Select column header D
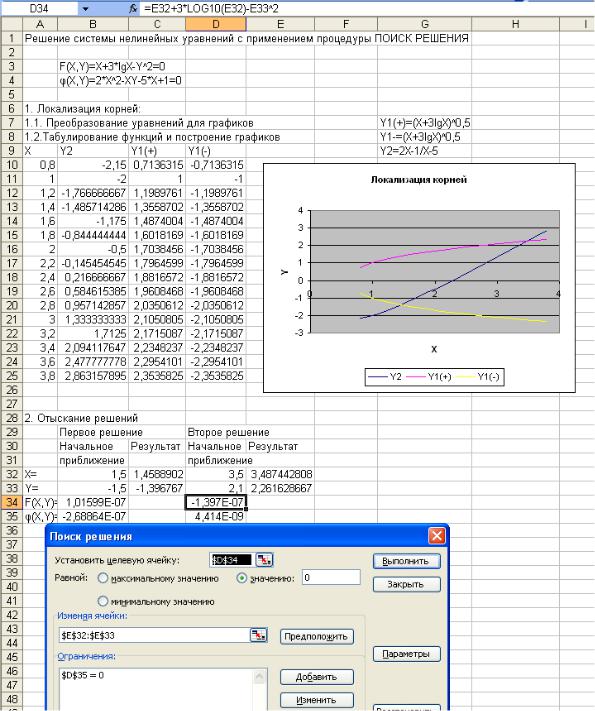 pyautogui.click(x=215, y=24)
